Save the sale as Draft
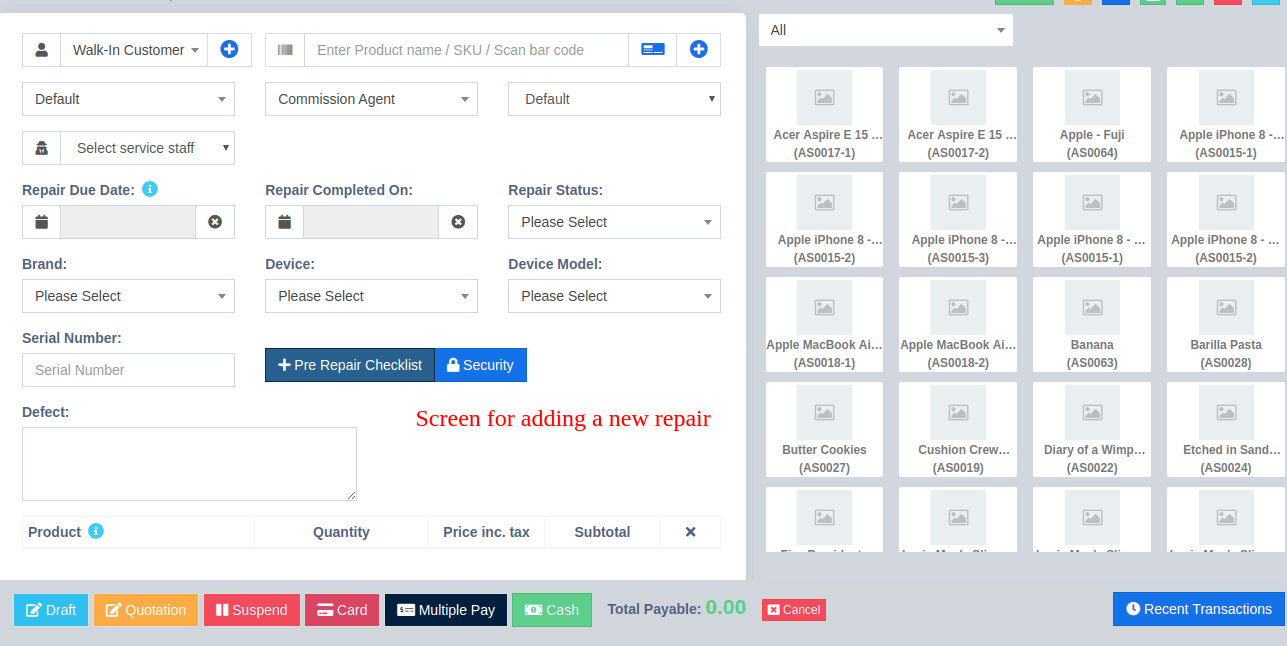This screenshot has height=646, width=1287. pyautogui.click(x=51, y=610)
